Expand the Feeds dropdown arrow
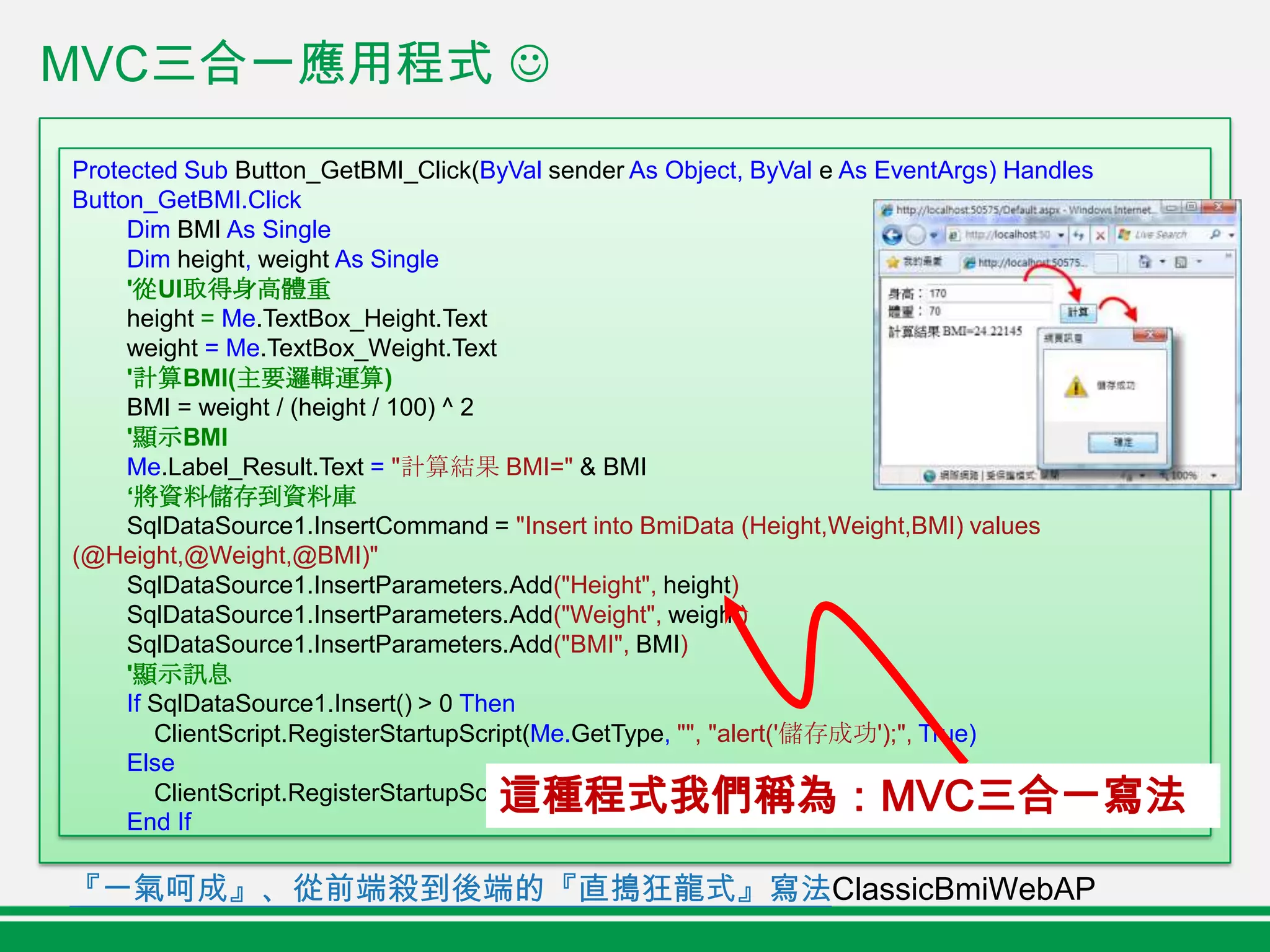The width and height of the screenshot is (1270, 952). point(1199,262)
